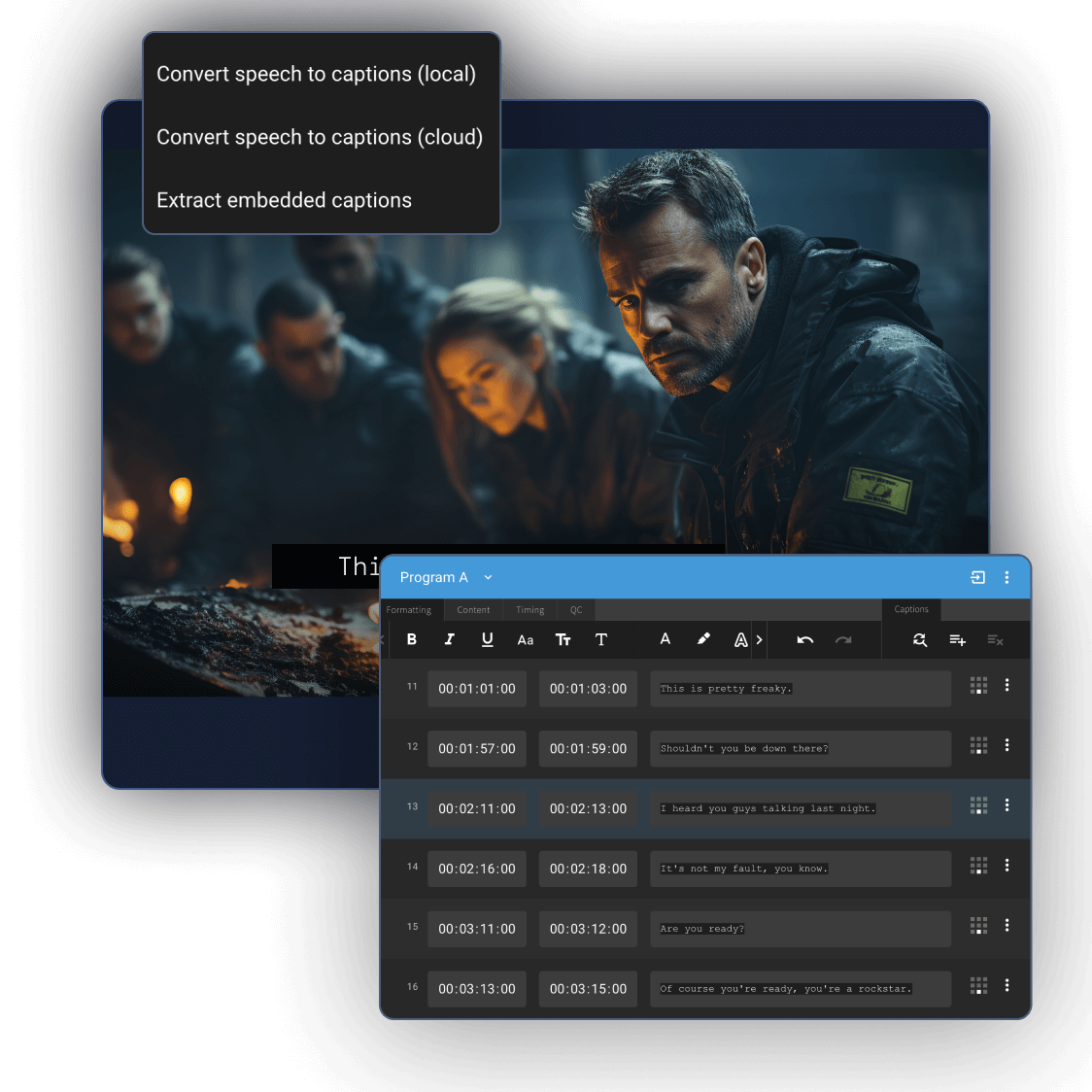Click end time 00:02:18:00 of caption 14
Viewport: 1092px width, 1092px height.
tap(589, 870)
